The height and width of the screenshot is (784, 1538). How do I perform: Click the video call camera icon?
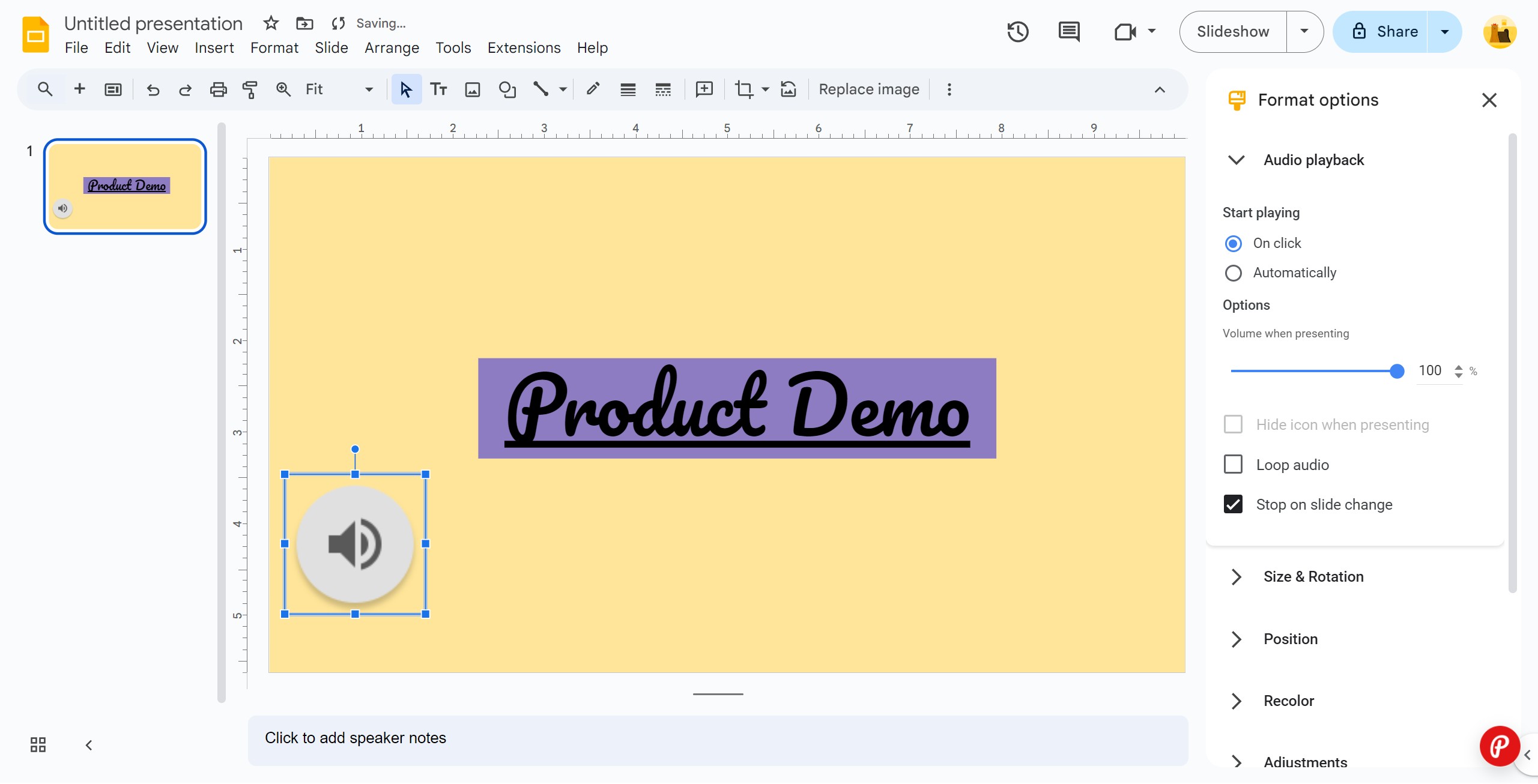(1125, 31)
